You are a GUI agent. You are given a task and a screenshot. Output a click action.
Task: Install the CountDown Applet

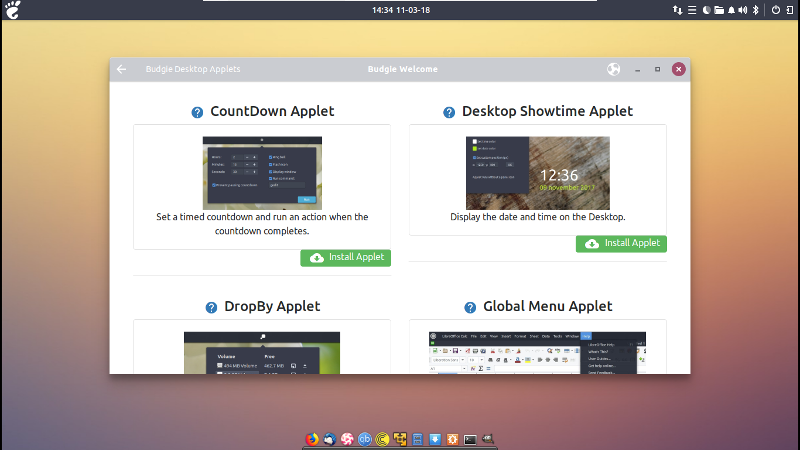coord(345,258)
